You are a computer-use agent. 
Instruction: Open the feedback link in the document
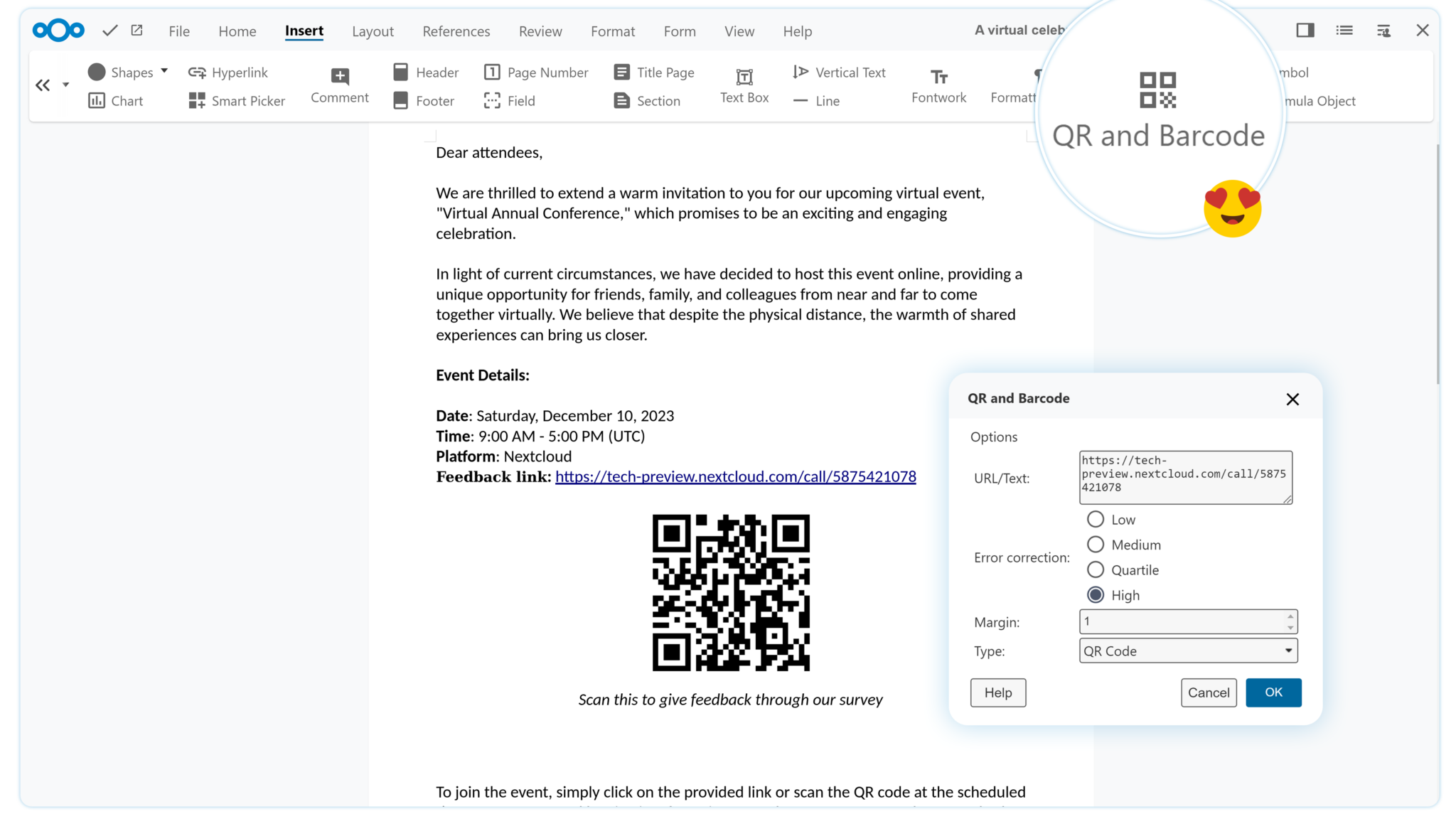[x=735, y=476]
